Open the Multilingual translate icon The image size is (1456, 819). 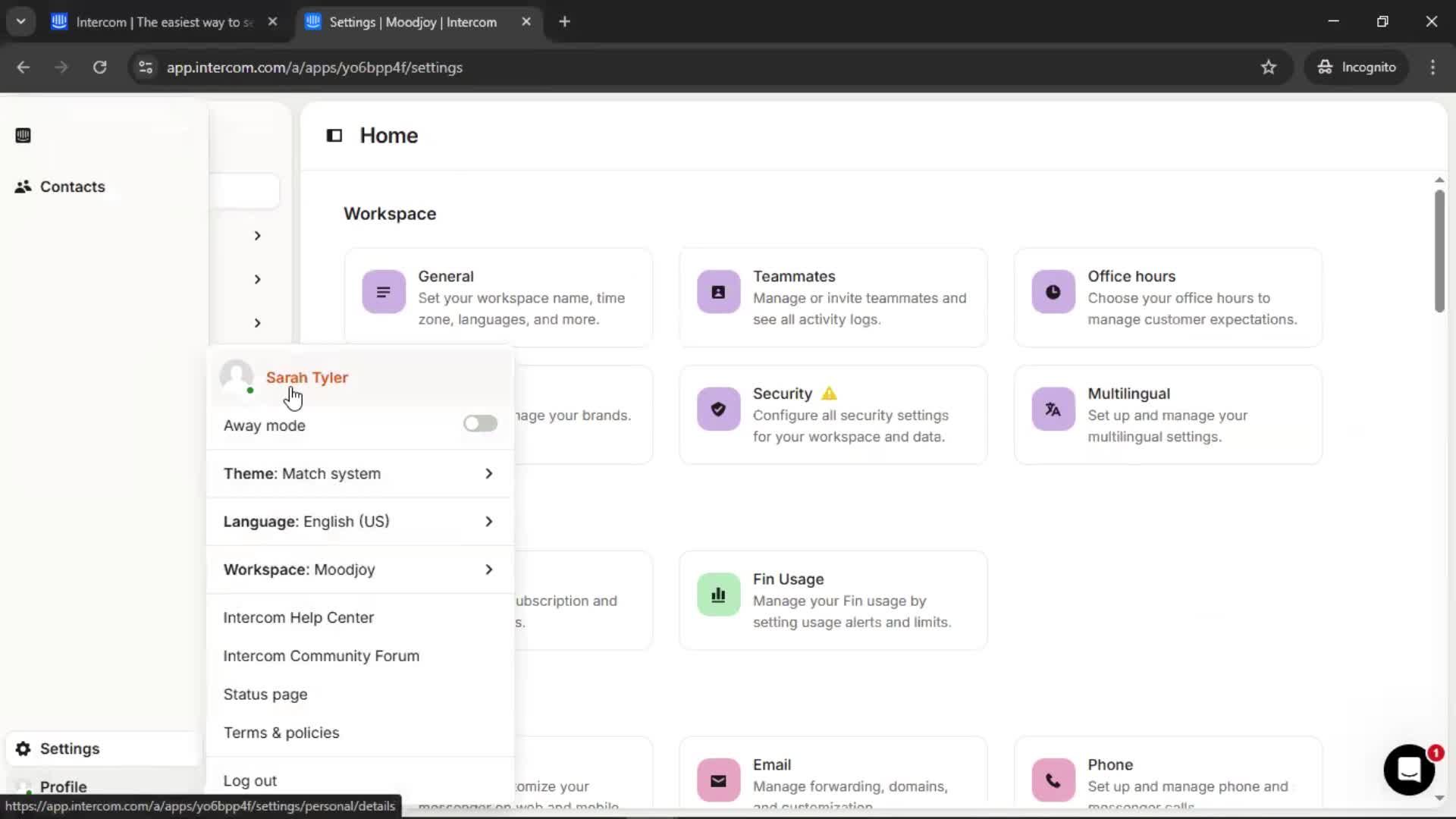click(x=1053, y=409)
